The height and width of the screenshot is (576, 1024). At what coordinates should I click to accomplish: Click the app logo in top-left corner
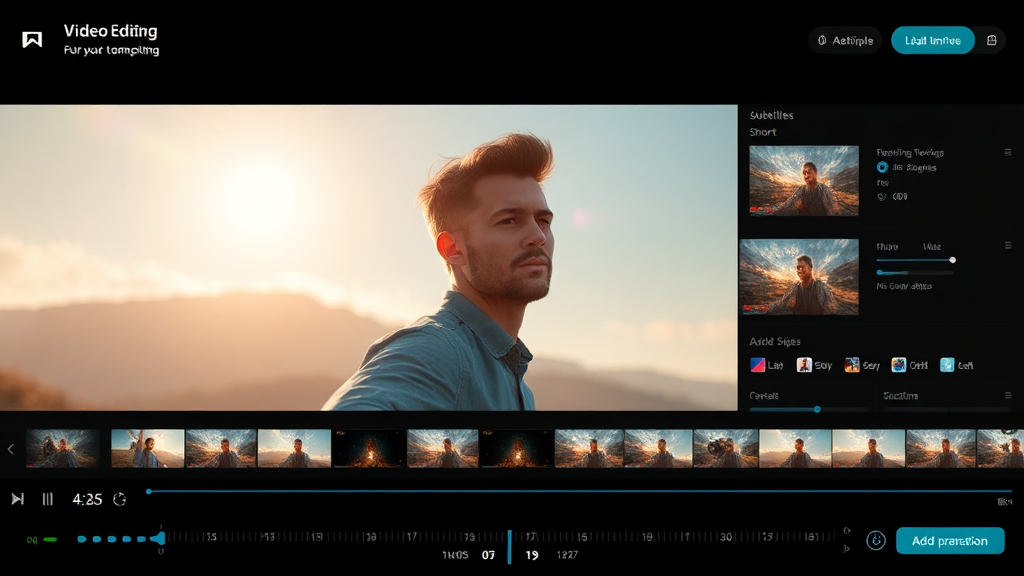(x=32, y=40)
